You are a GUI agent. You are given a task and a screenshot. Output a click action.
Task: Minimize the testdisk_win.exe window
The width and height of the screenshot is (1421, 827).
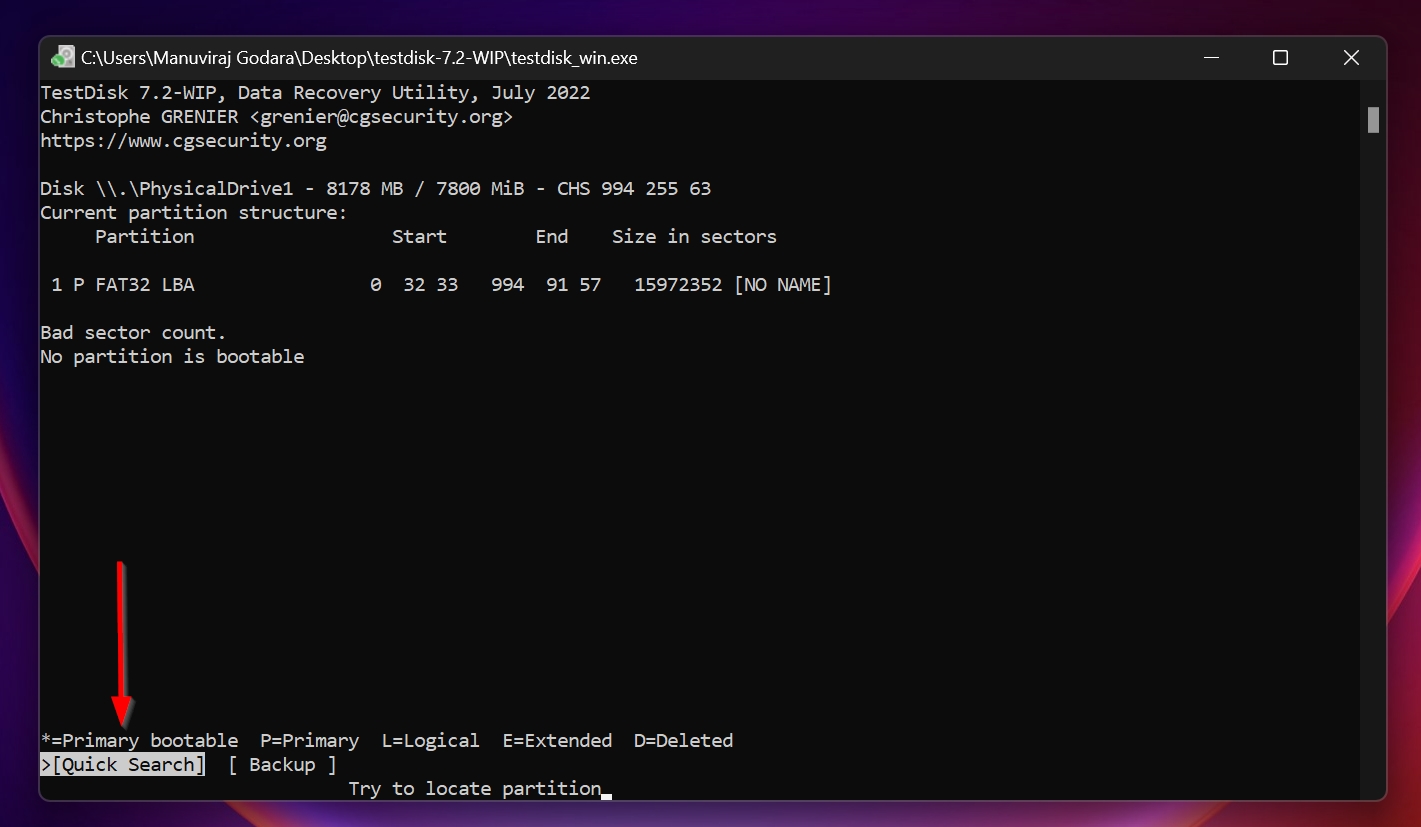pyautogui.click(x=1209, y=58)
